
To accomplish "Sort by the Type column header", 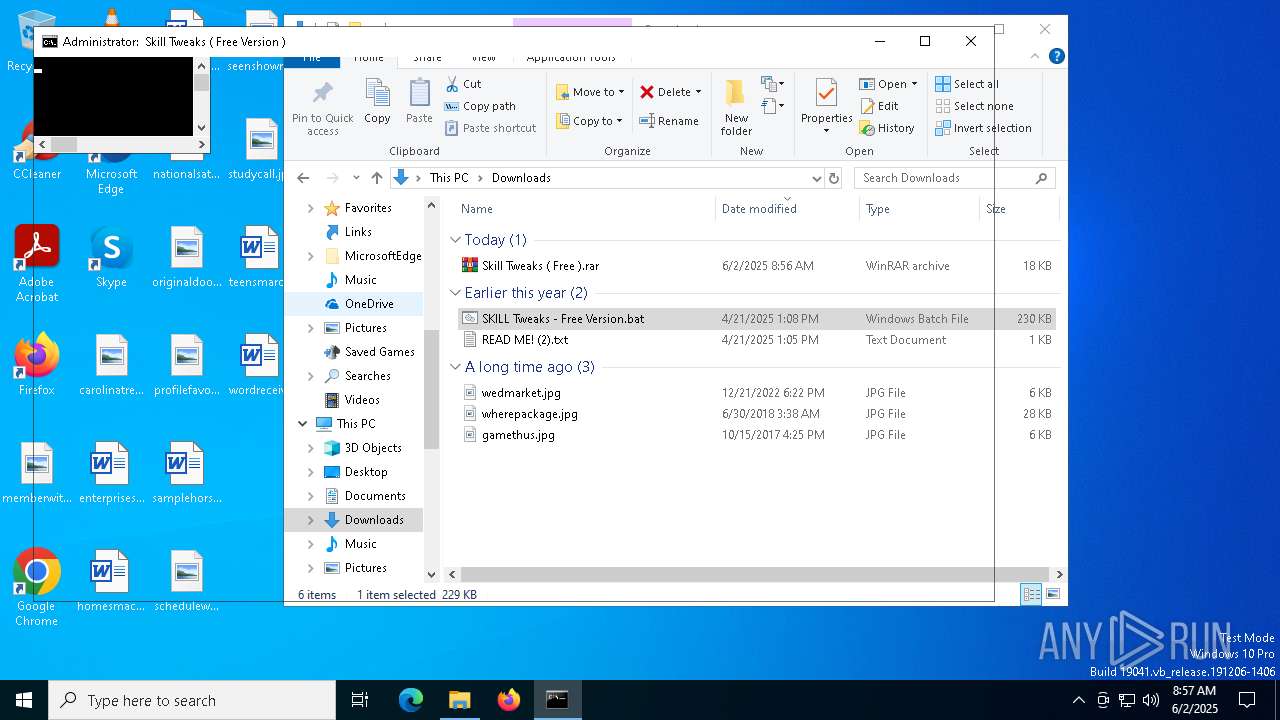I will [x=919, y=209].
